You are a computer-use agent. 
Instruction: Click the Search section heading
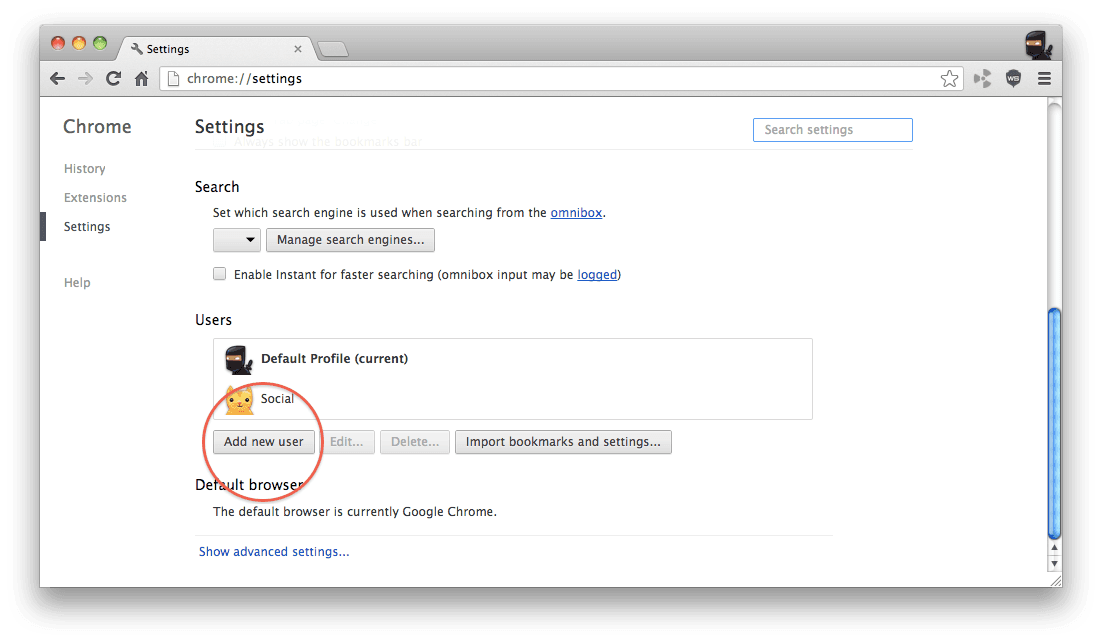(x=217, y=187)
